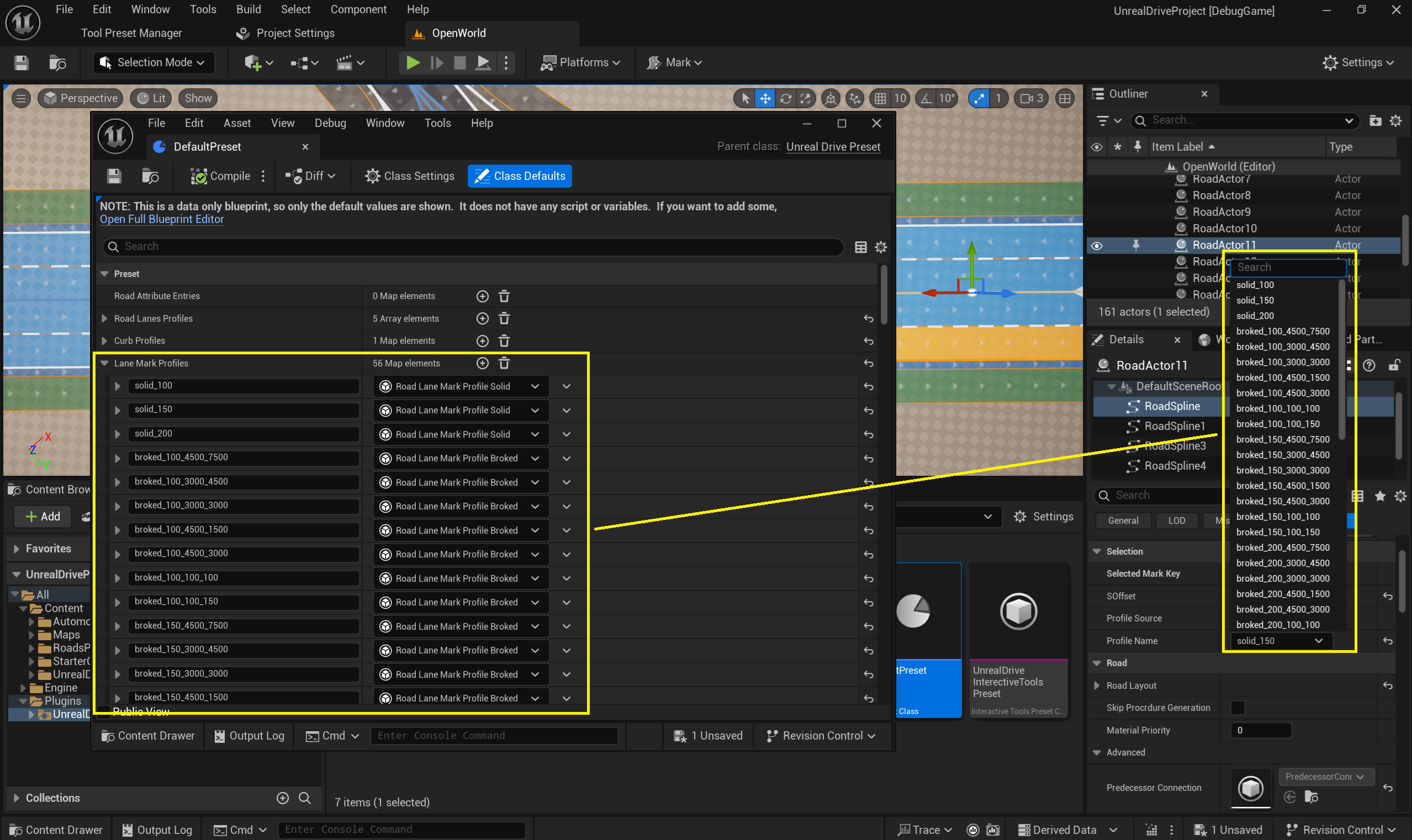Open the Build menu in main editor
Screen dimensions: 1412x840
(248, 9)
